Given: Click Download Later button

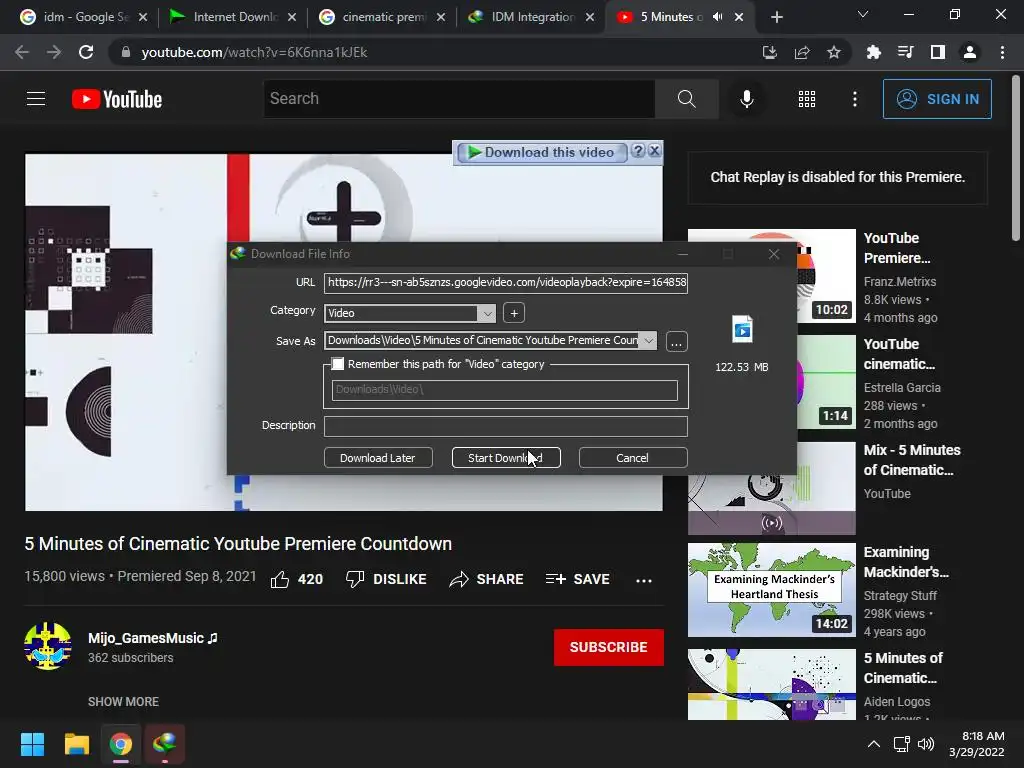Looking at the screenshot, I should pyautogui.click(x=378, y=458).
